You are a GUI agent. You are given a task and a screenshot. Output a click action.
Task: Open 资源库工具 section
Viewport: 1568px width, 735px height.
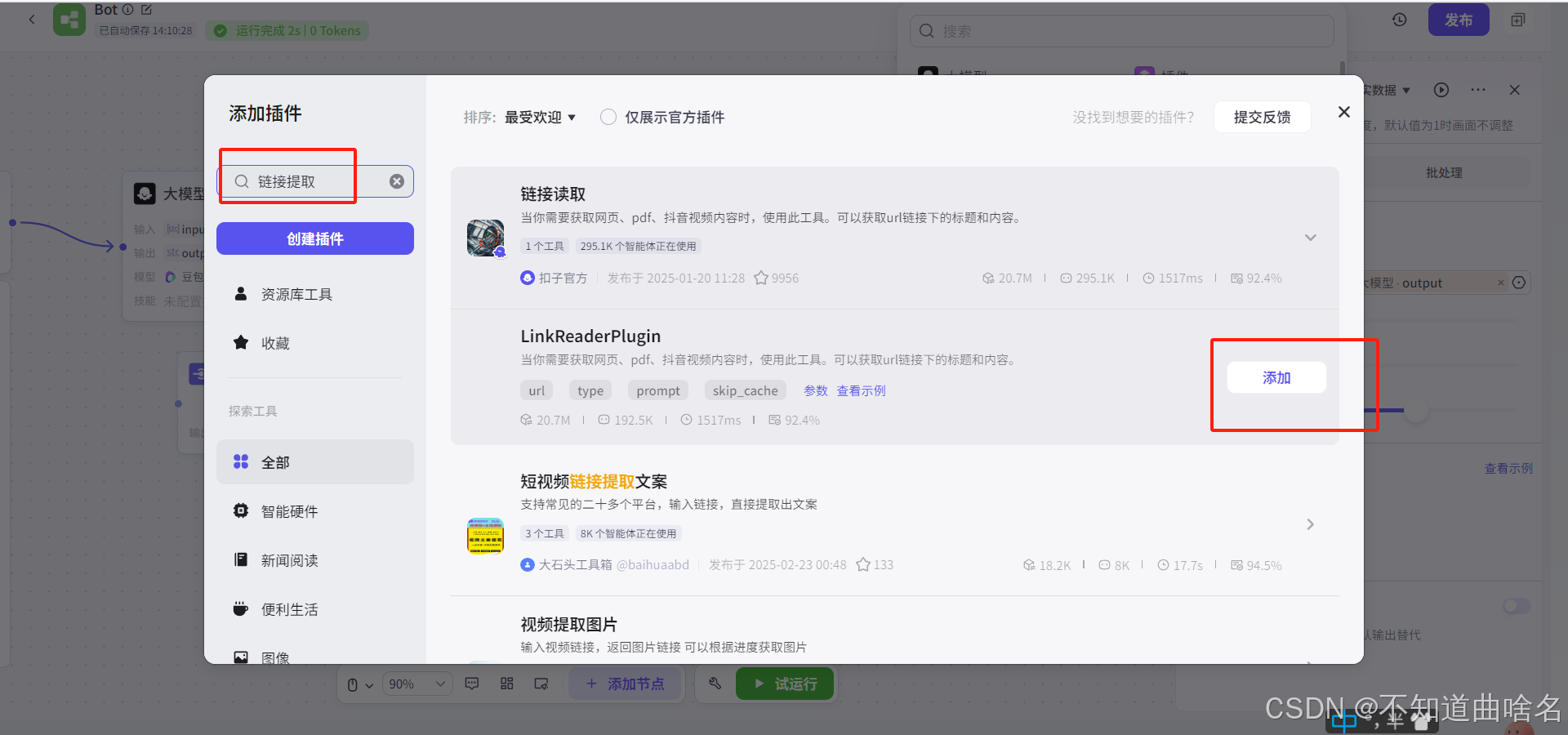tap(315, 294)
